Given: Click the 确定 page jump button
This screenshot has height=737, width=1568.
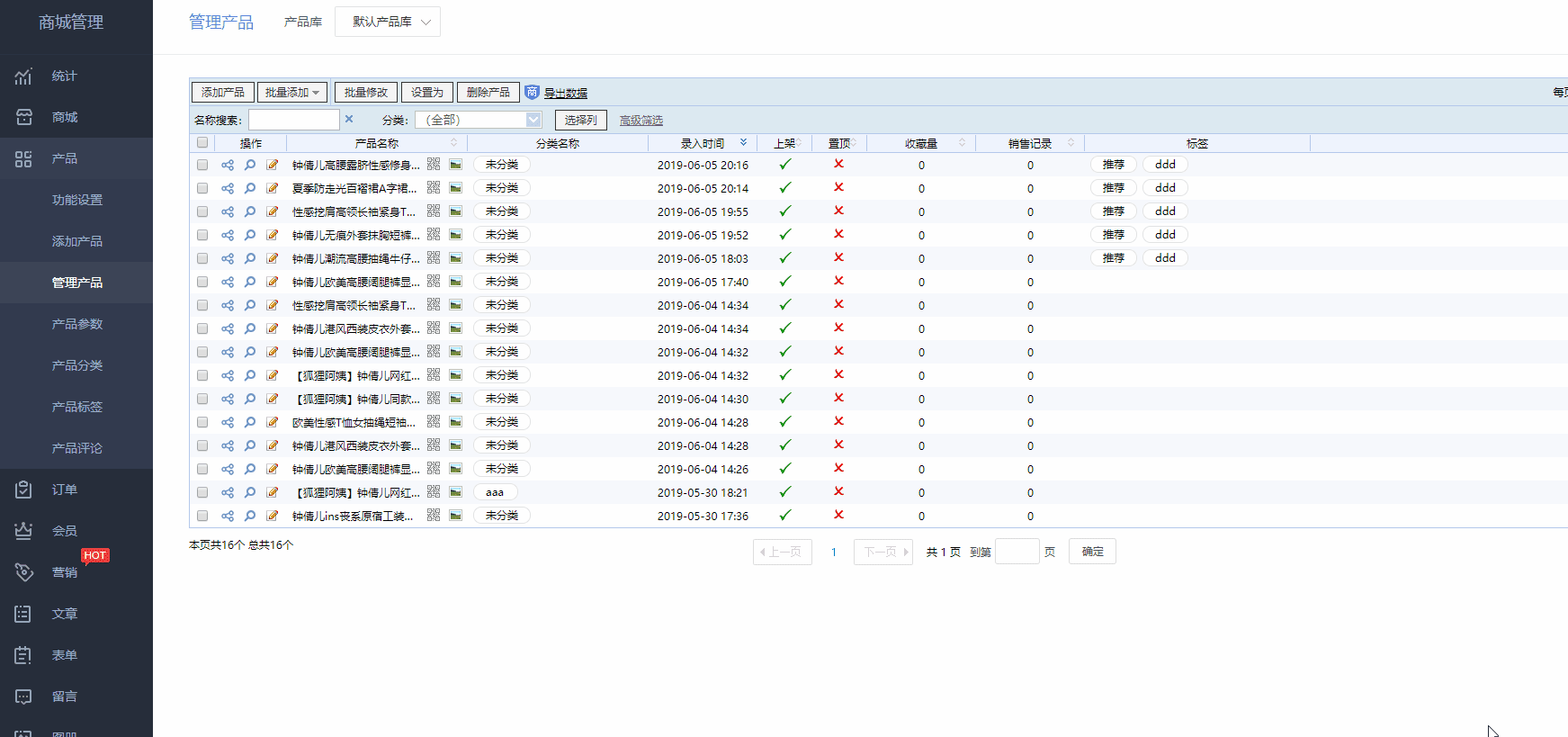Looking at the screenshot, I should coord(1092,552).
